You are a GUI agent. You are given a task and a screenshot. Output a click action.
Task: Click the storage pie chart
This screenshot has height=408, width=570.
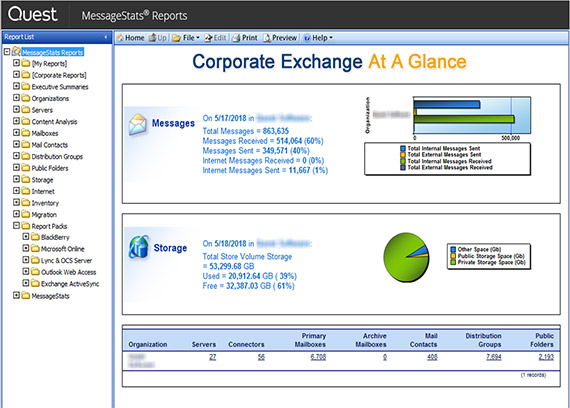tap(406, 257)
